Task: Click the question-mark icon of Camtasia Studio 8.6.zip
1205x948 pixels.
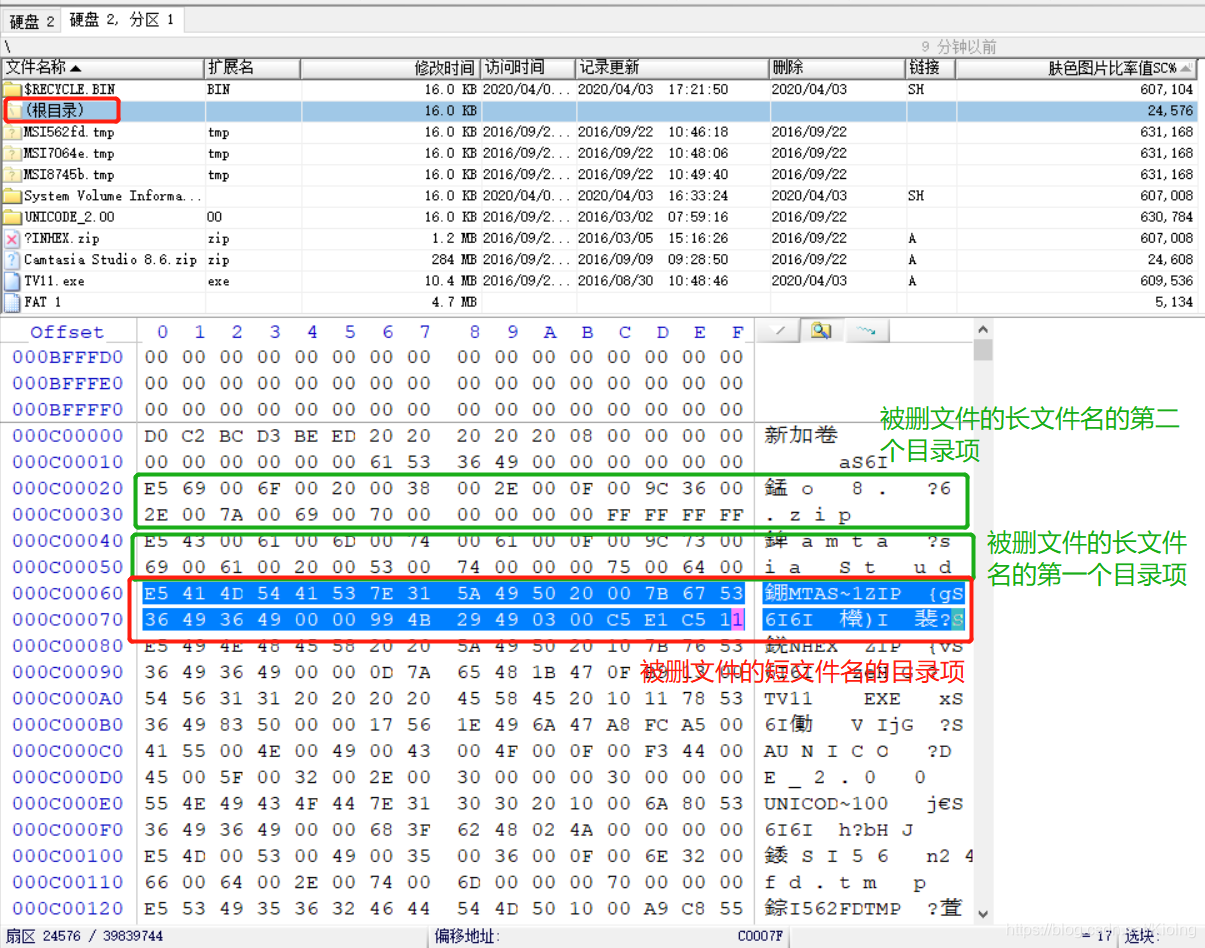Action: (12, 259)
